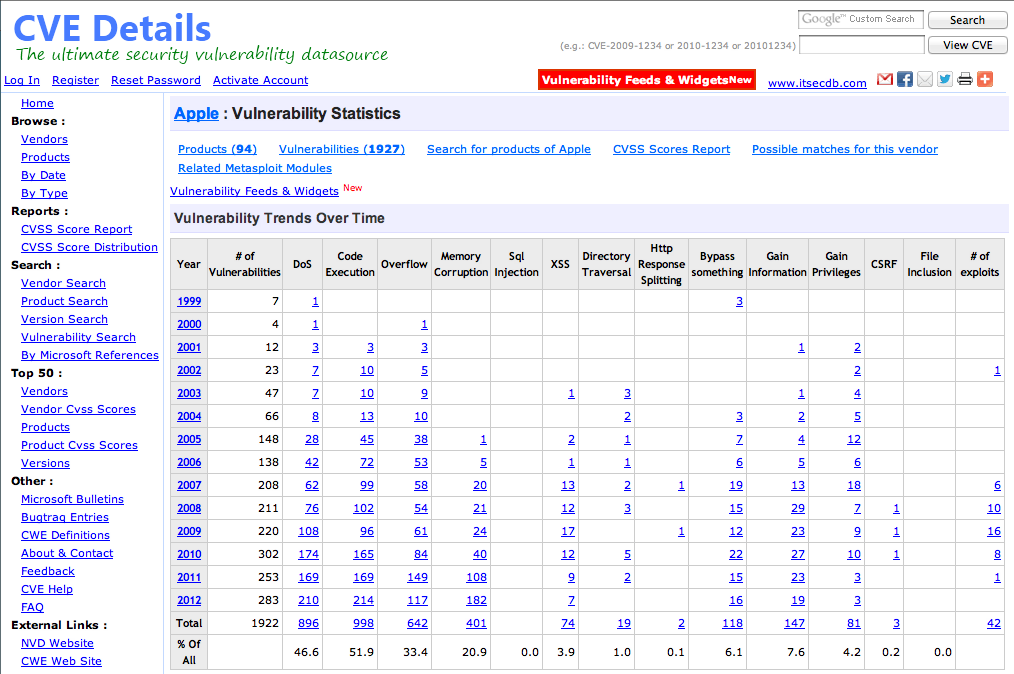
Task: Open Related Metasploit Modules
Action: click(x=255, y=168)
